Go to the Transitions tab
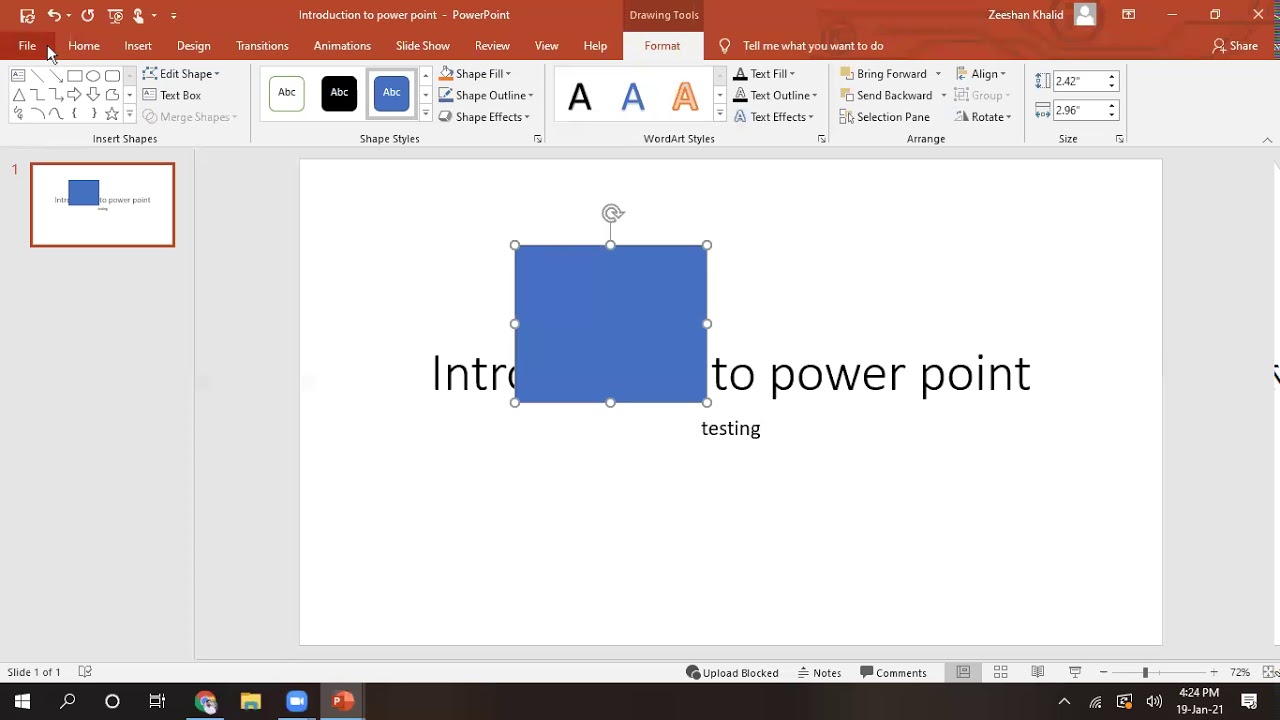The width and height of the screenshot is (1280, 720). 262,46
